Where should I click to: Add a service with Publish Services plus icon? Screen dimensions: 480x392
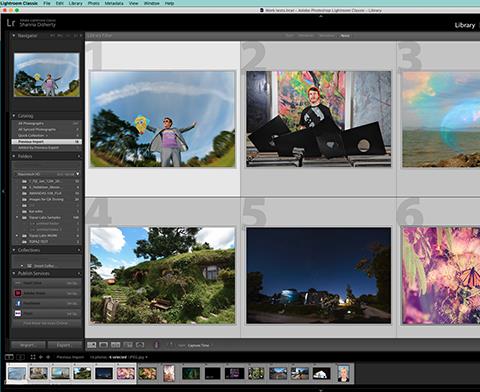point(79,274)
